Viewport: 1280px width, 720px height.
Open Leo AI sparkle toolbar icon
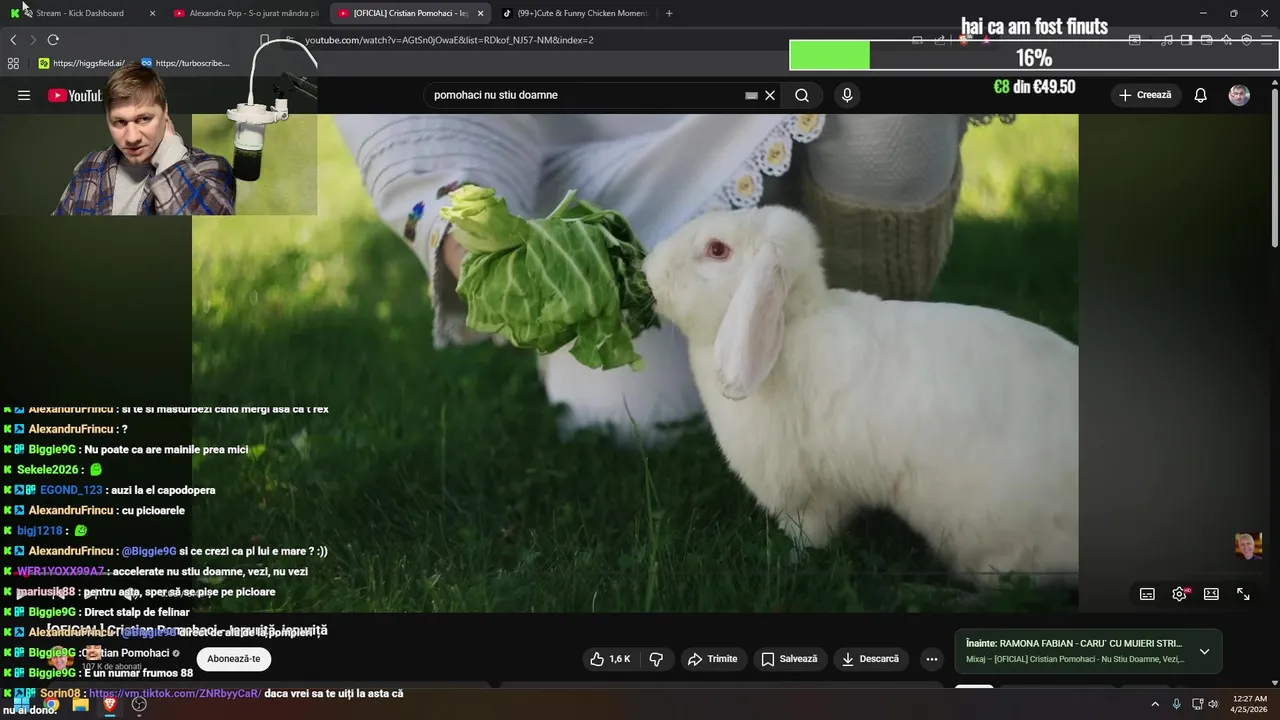pos(1226,40)
